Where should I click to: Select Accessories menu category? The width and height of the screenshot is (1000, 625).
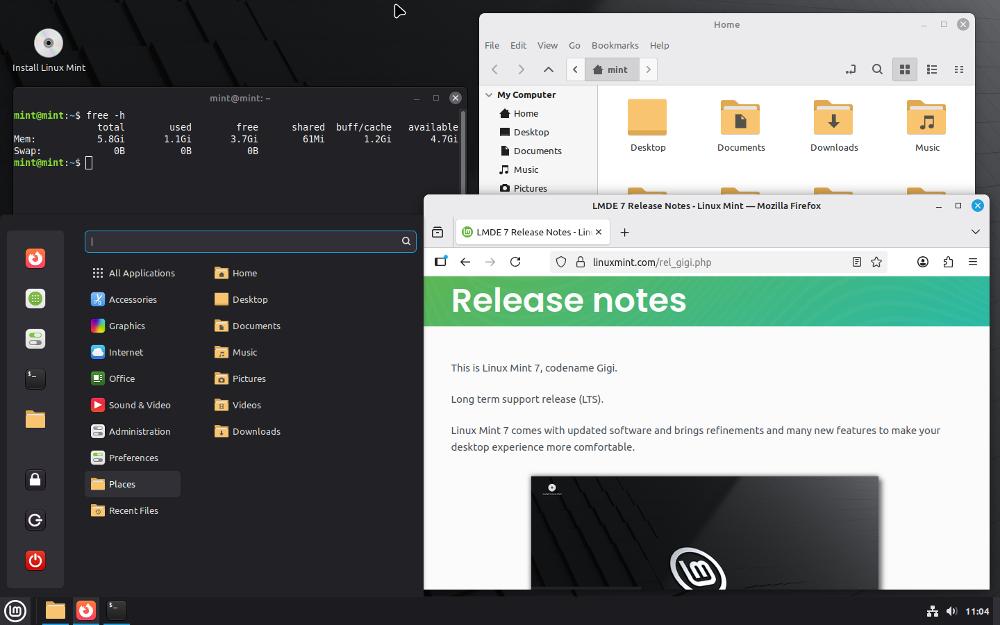tap(133, 299)
